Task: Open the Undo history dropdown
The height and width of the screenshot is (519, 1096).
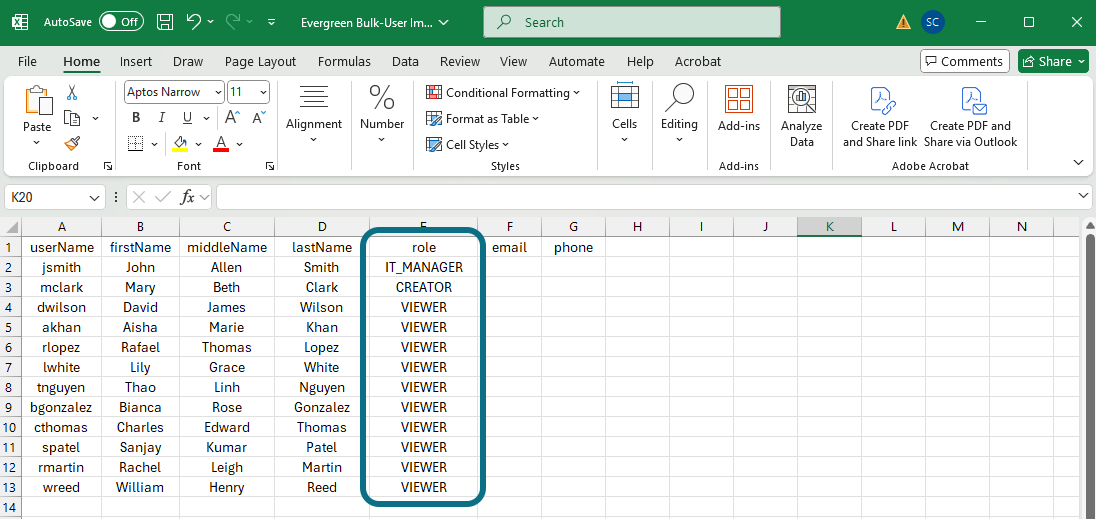Action: 211,22
